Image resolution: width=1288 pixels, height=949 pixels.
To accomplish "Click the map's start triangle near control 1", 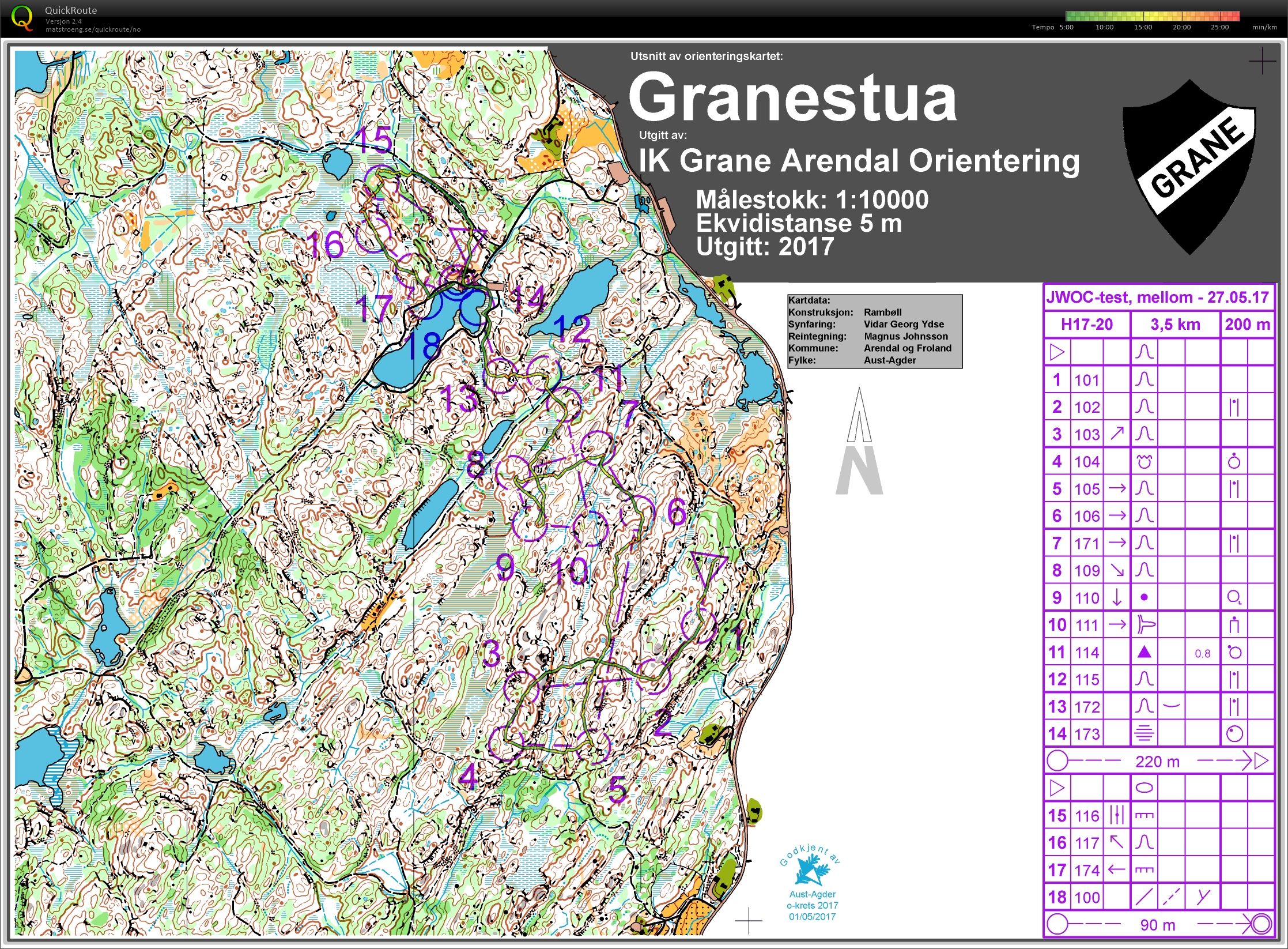I will (708, 568).
